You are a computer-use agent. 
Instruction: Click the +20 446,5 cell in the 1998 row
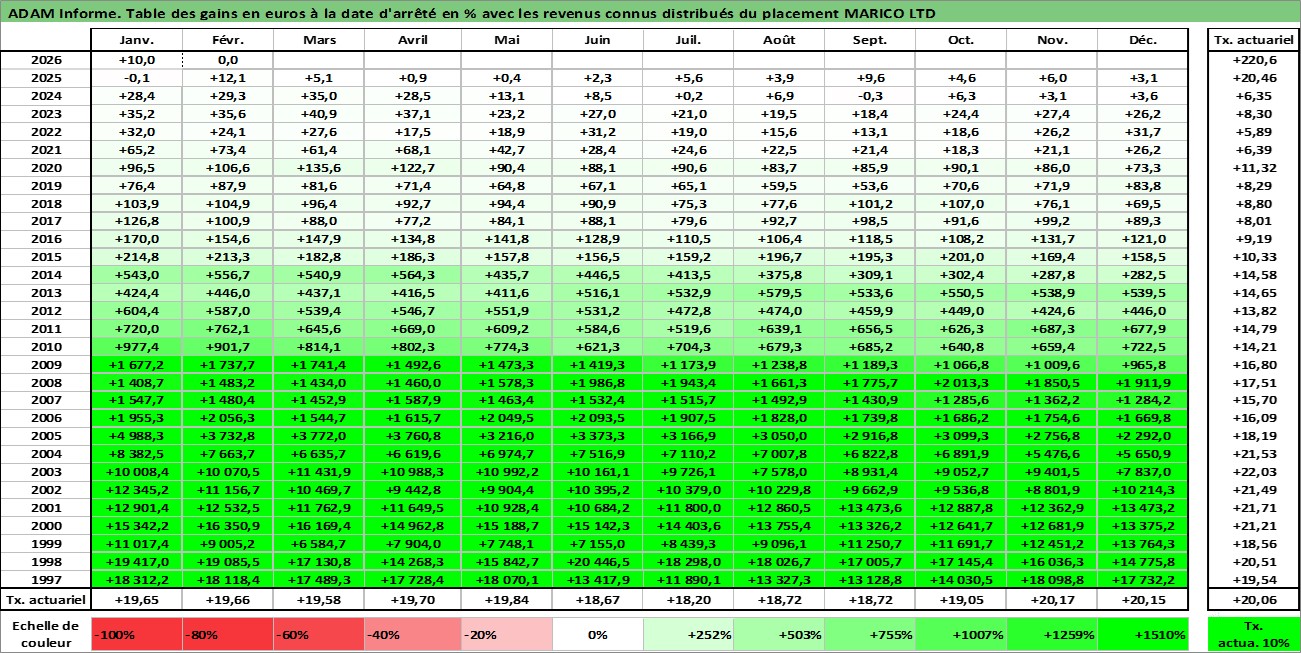[597, 563]
